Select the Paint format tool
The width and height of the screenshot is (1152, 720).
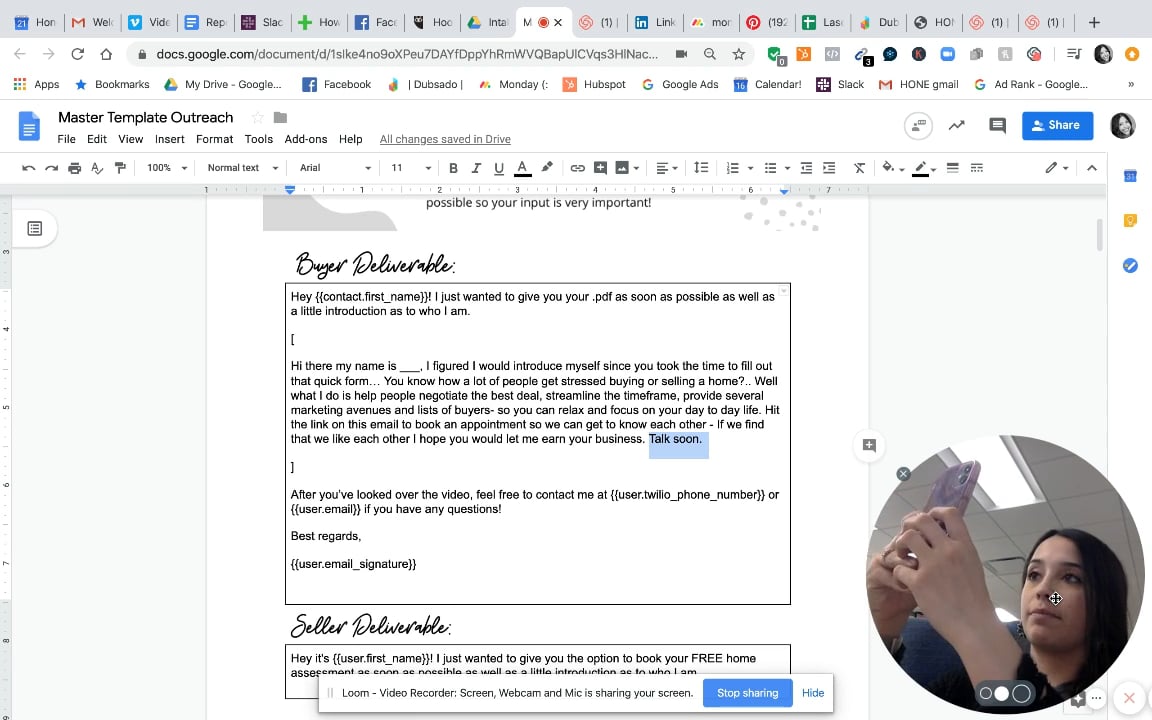coord(120,168)
